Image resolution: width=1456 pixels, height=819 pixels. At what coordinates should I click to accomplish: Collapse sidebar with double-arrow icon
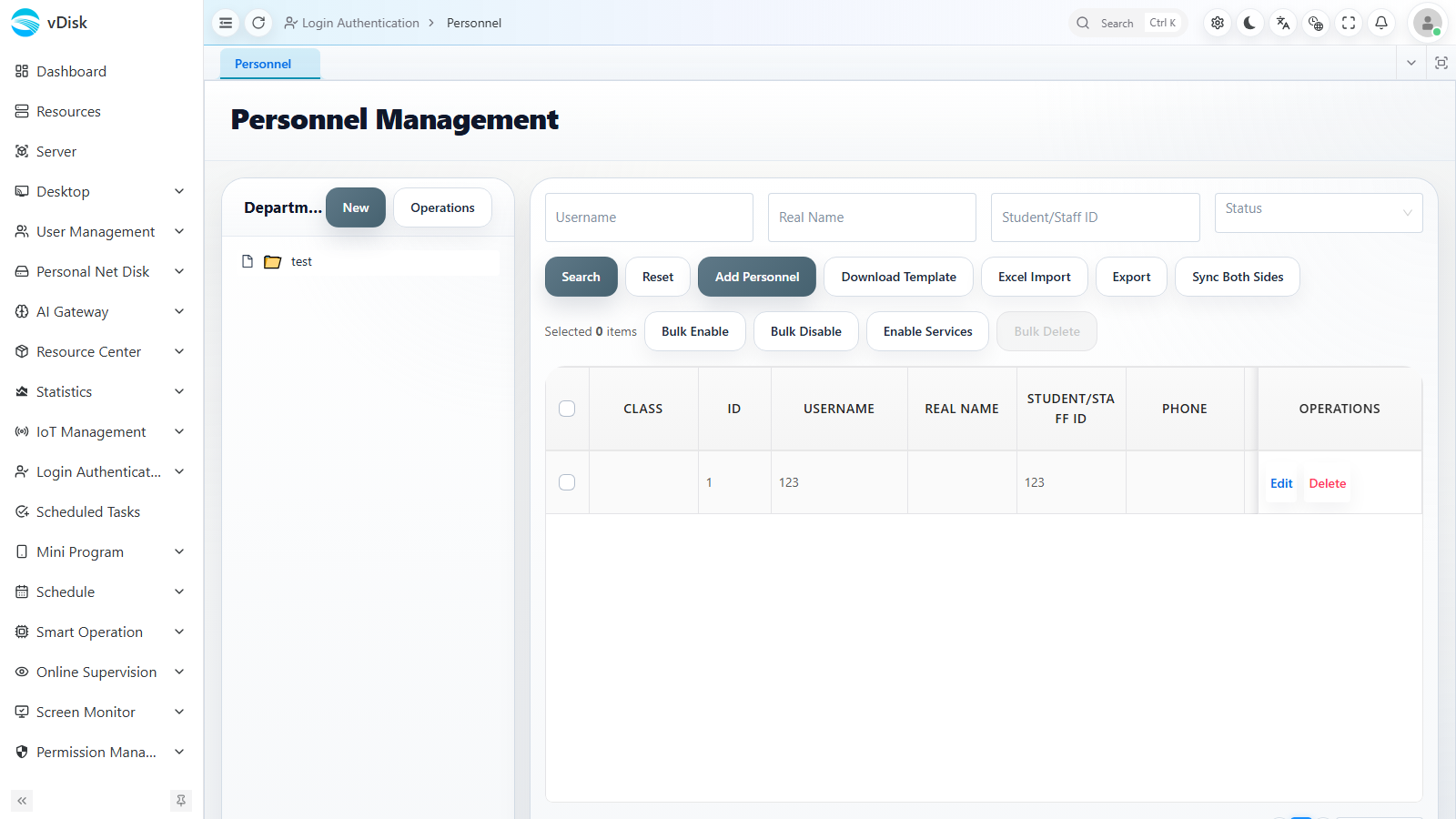click(x=22, y=801)
